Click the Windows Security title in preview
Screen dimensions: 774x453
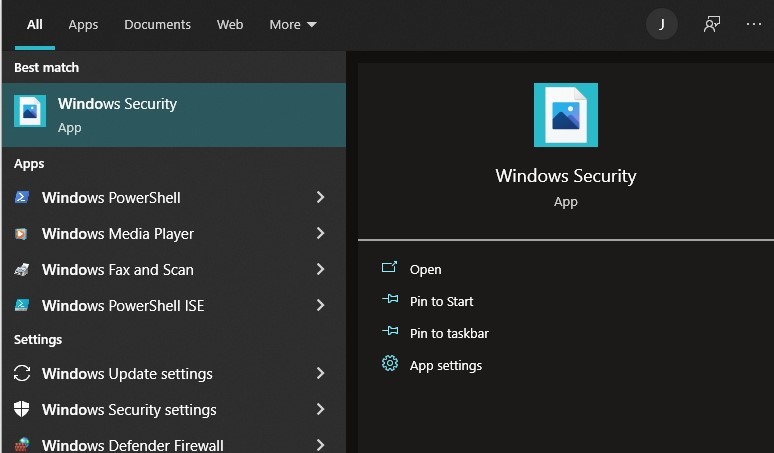click(x=566, y=176)
